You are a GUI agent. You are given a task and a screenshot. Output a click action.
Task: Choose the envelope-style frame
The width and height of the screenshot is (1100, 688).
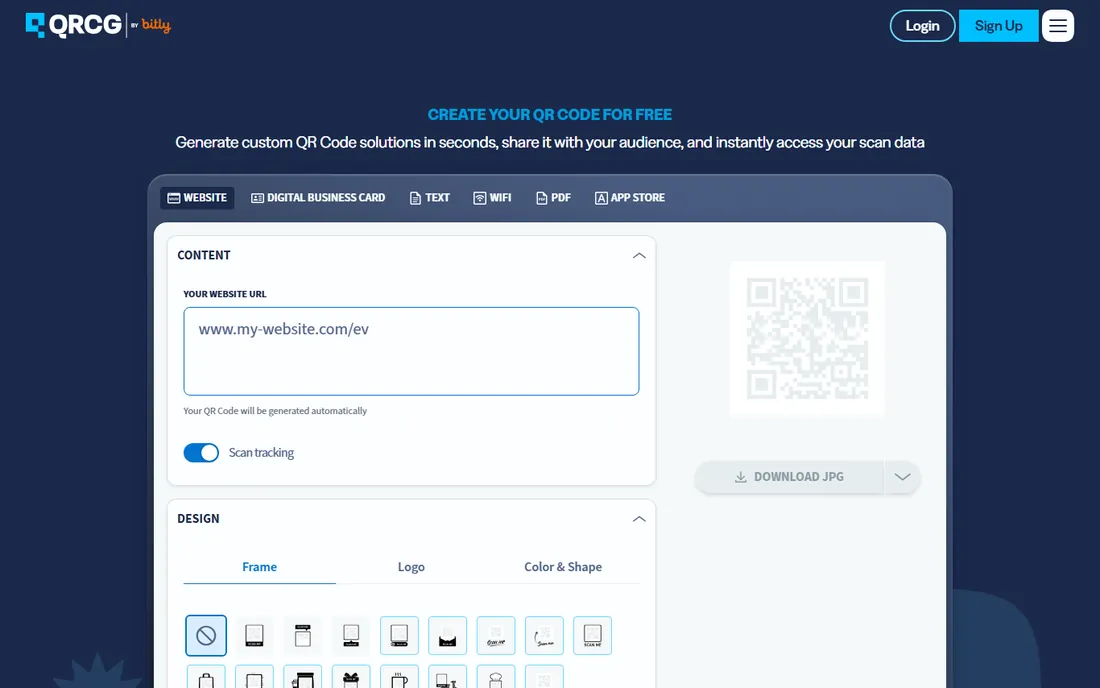(x=448, y=635)
